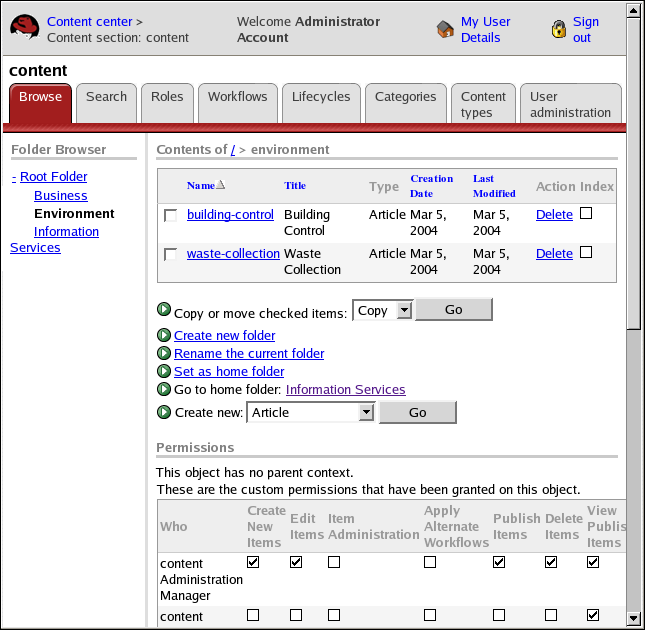
Task: Open the Search tab
Action: [107, 103]
